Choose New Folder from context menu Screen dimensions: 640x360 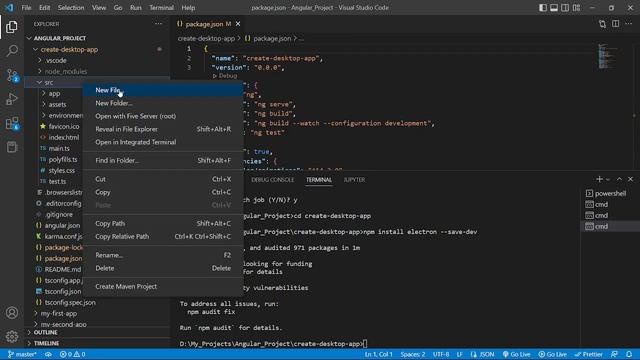163,103
